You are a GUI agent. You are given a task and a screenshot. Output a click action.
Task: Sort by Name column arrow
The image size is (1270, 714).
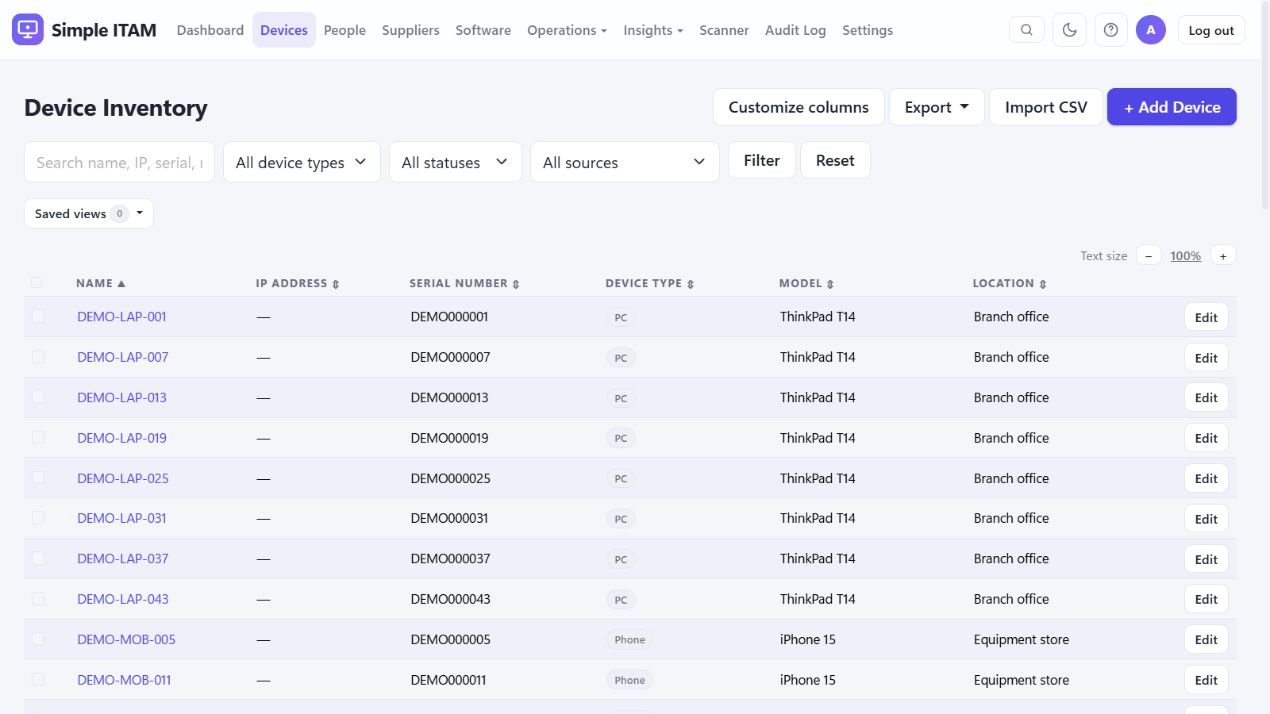coord(121,284)
